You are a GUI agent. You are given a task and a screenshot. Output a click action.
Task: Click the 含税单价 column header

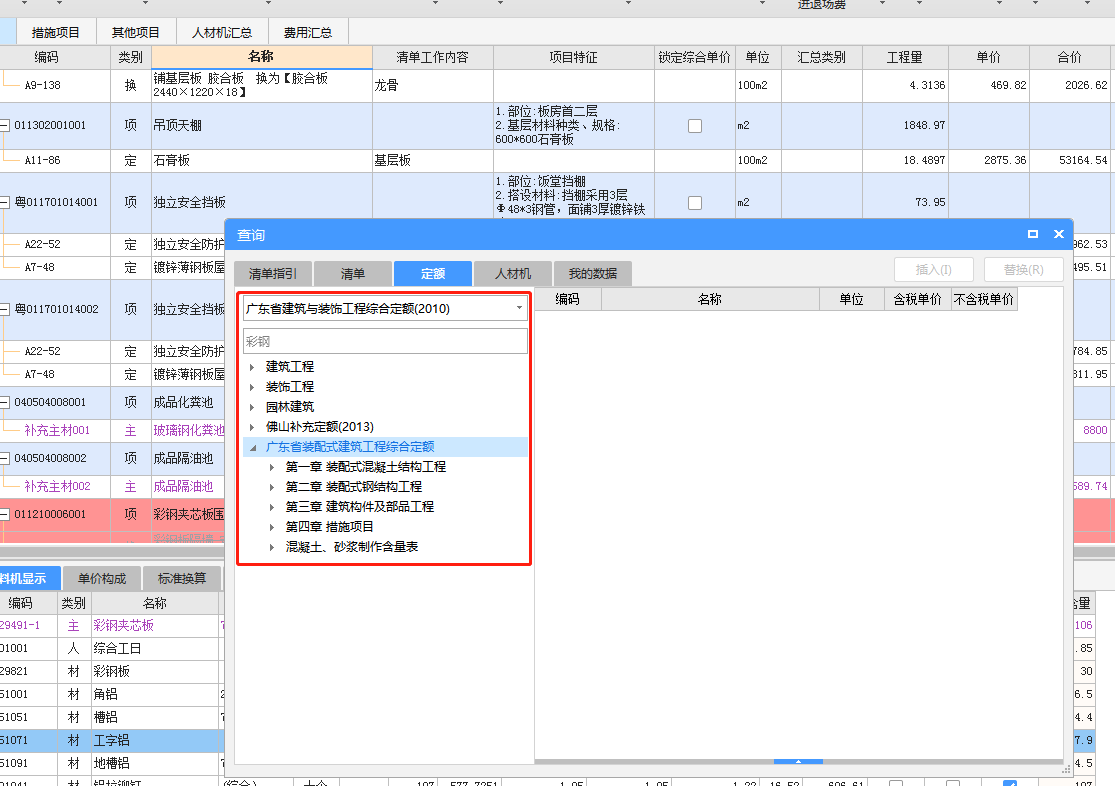point(917,299)
